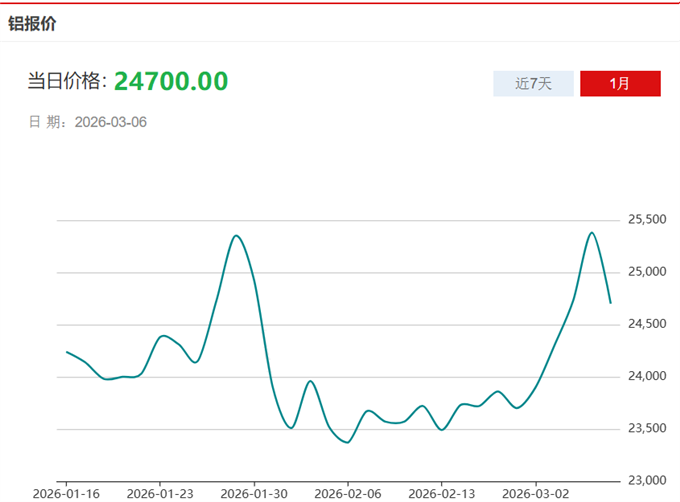Click the 2026-02-13 x-axis label
The image size is (680, 502).
point(441,493)
